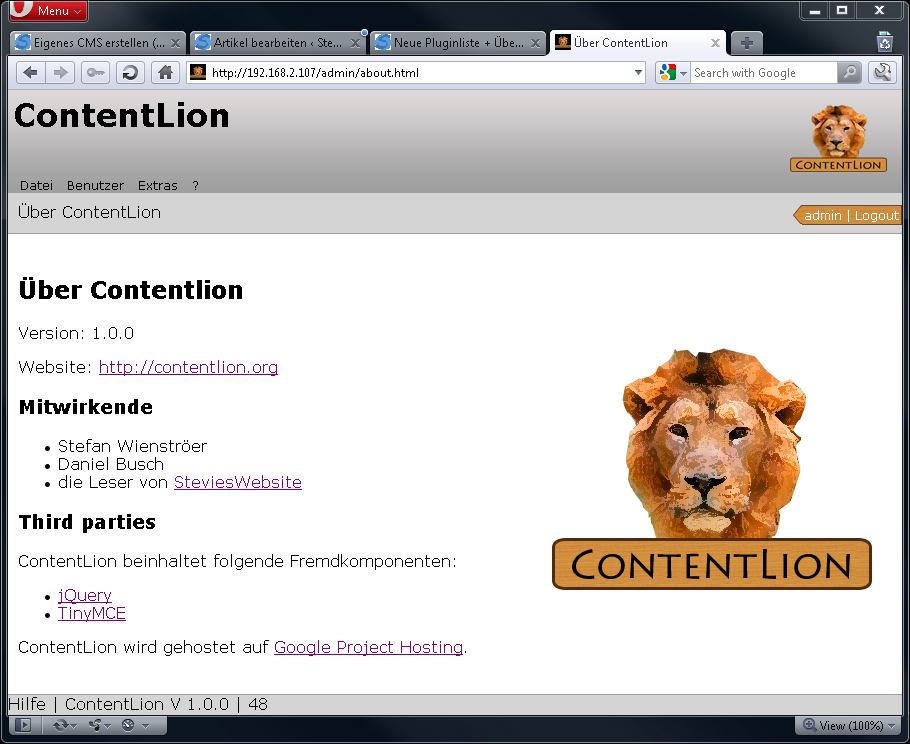The image size is (910, 744).
Task: Open the TinyMCE link
Action: click(x=92, y=613)
